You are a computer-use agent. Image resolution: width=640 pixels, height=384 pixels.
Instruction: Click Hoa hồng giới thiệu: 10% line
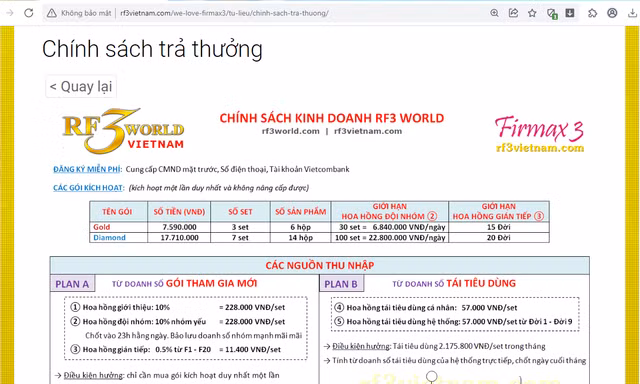pos(178,307)
